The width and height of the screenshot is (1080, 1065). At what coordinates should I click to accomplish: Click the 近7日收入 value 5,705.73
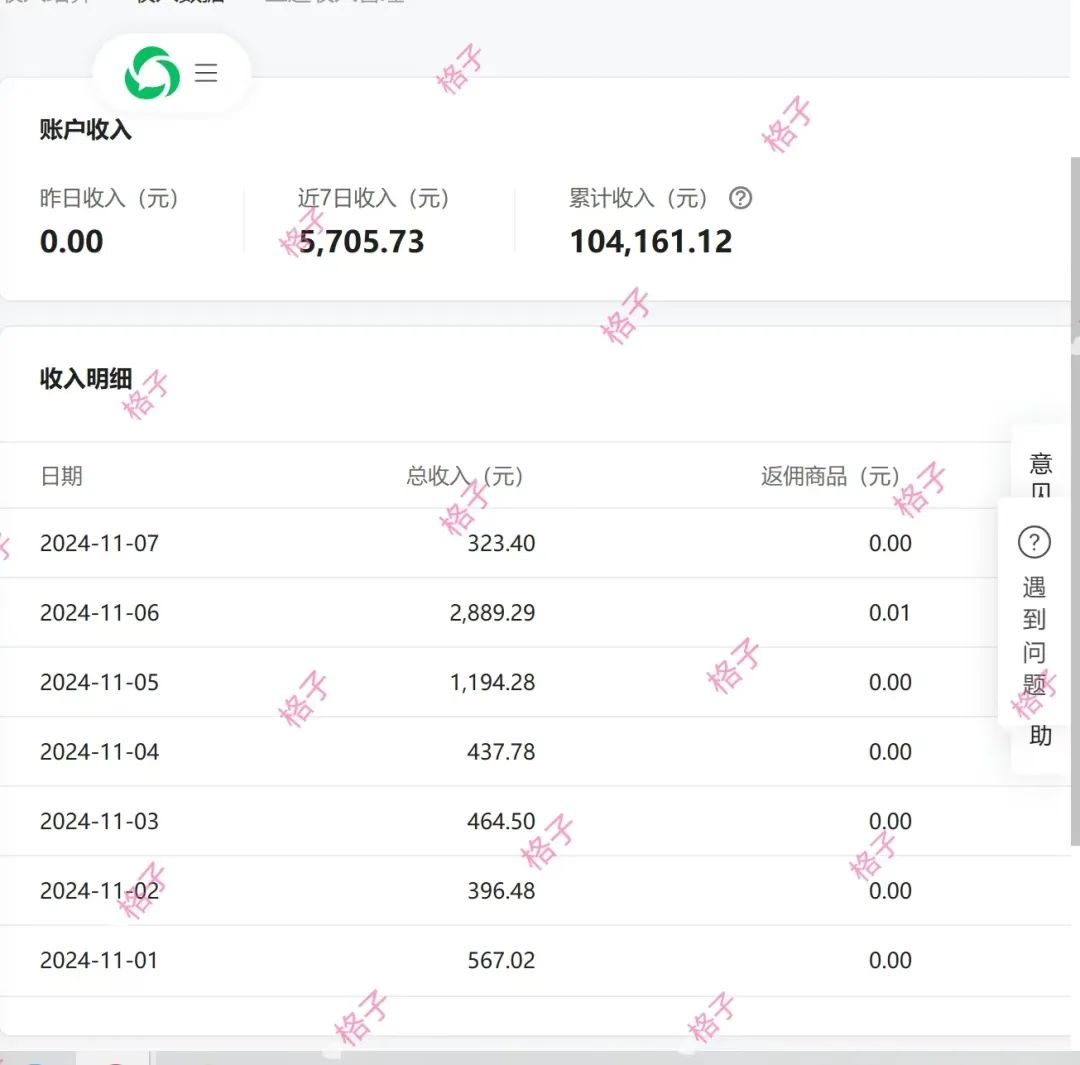coord(362,242)
